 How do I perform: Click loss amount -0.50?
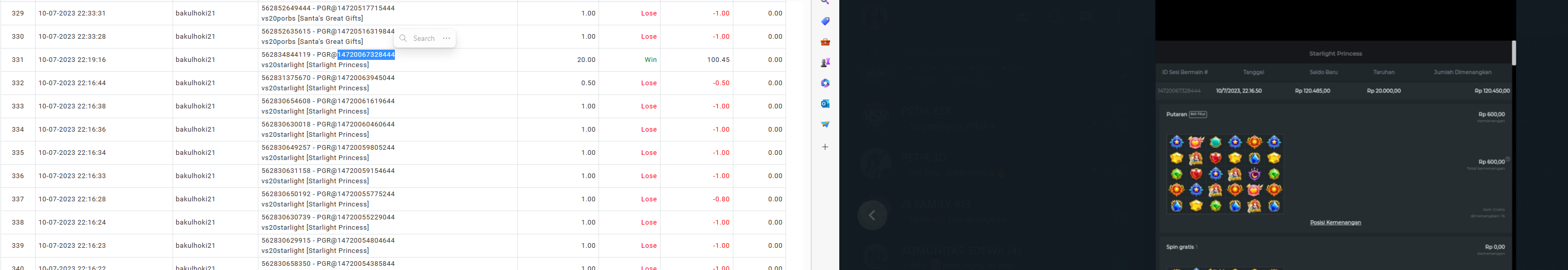coord(721,83)
